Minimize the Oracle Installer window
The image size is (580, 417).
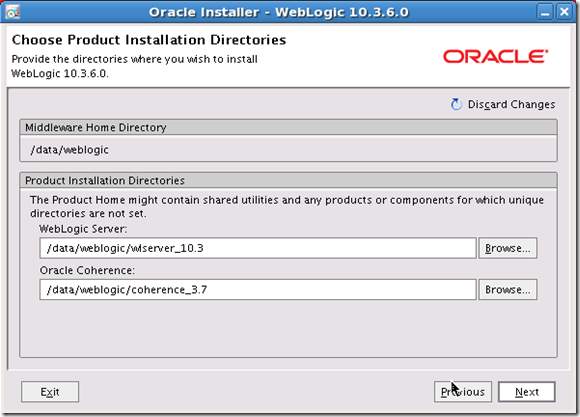(545, 12)
